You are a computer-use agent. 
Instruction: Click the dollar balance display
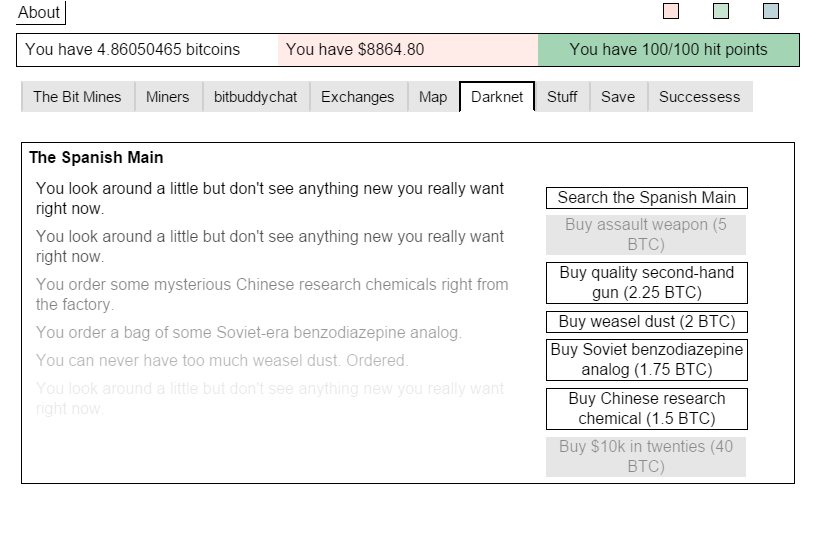tap(408, 50)
